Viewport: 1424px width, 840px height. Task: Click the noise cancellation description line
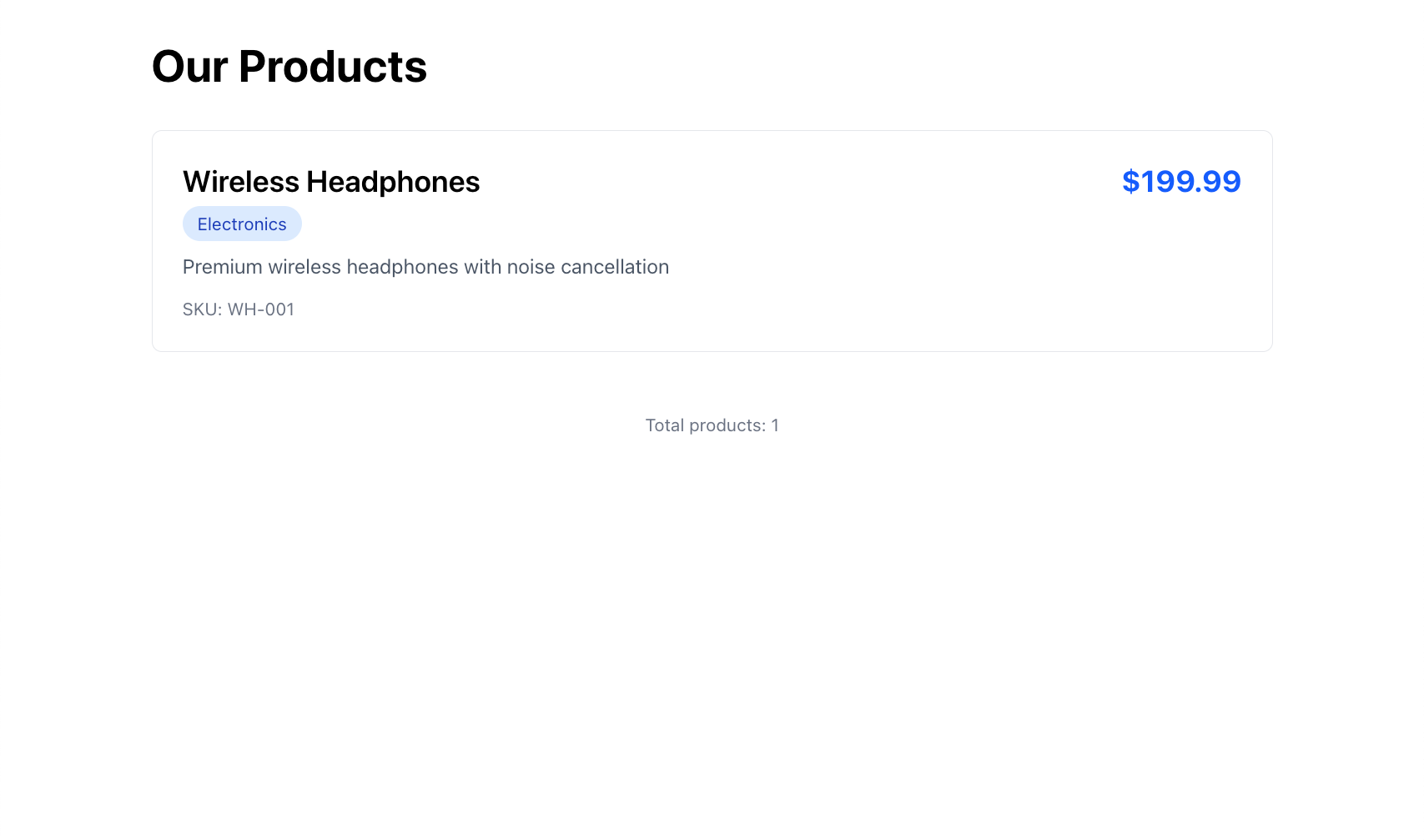pyautogui.click(x=425, y=267)
